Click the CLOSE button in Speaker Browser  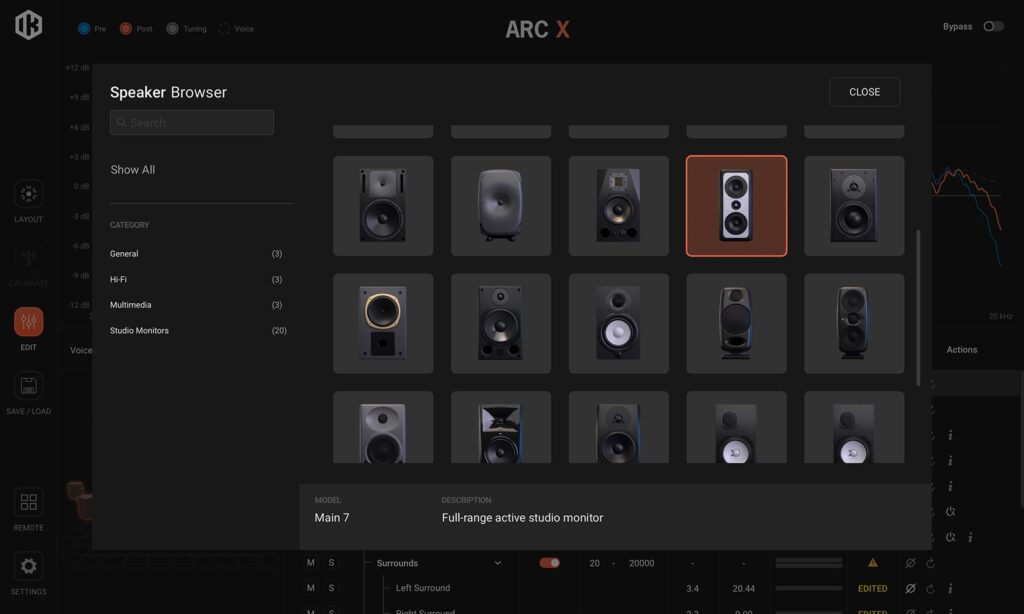pos(863,92)
